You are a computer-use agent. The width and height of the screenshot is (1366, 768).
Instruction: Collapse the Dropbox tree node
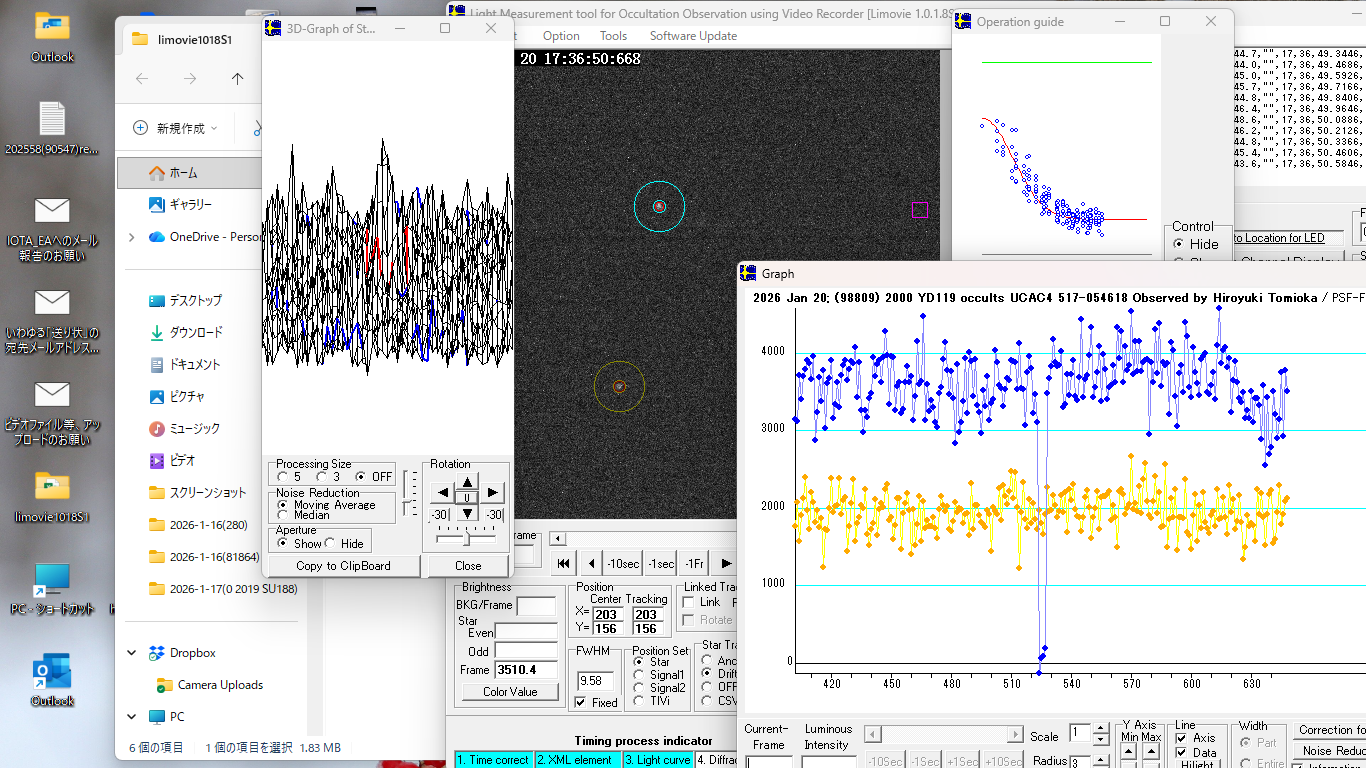[x=132, y=653]
